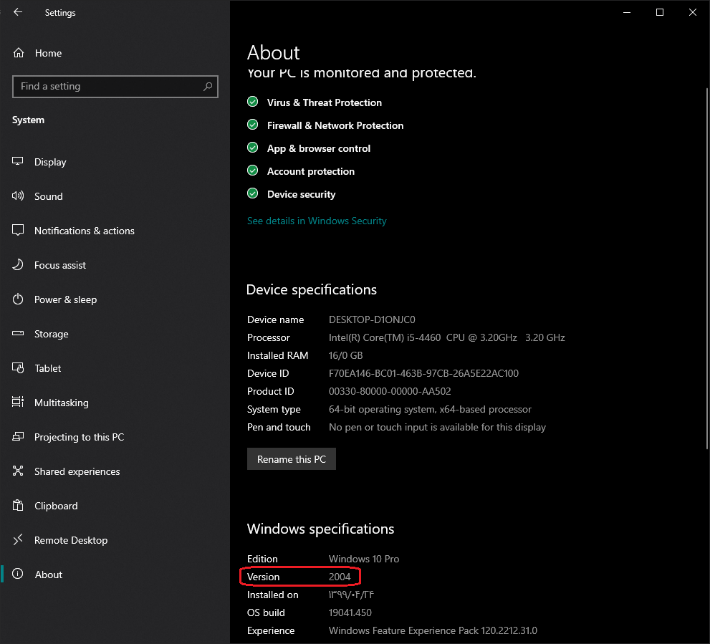710x644 pixels.
Task: Open Sound settings speaker icon
Action: coord(18,196)
